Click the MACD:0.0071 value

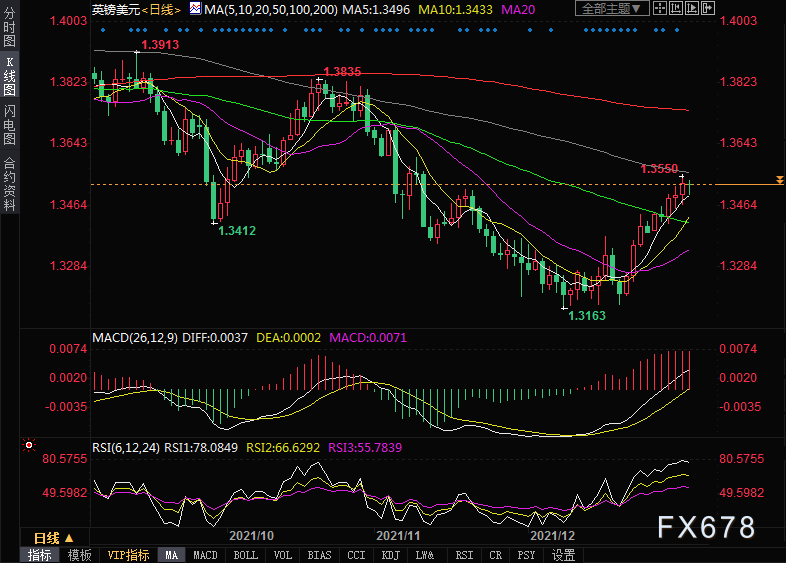[x=368, y=337]
